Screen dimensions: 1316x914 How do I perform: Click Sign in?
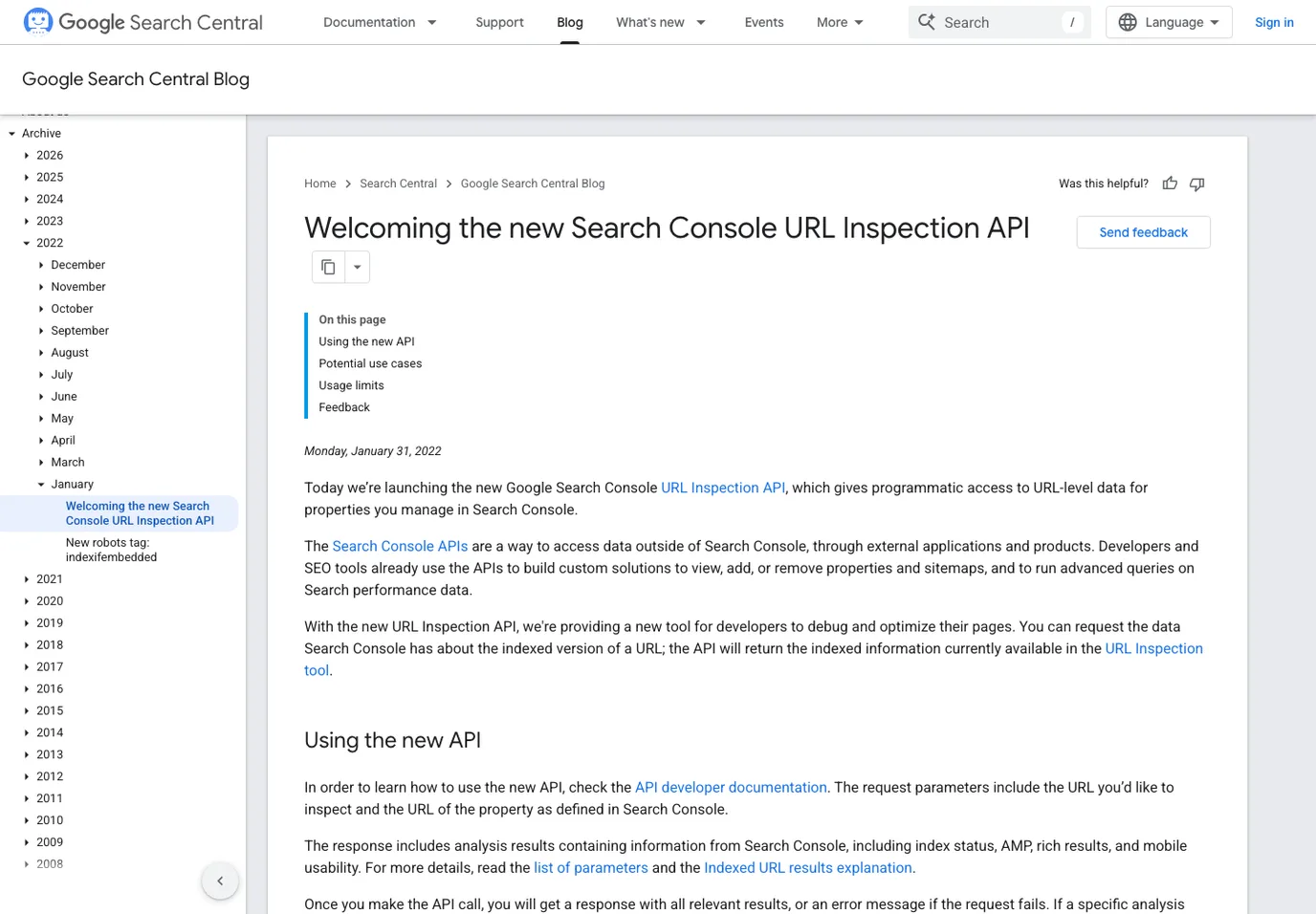coord(1274,22)
